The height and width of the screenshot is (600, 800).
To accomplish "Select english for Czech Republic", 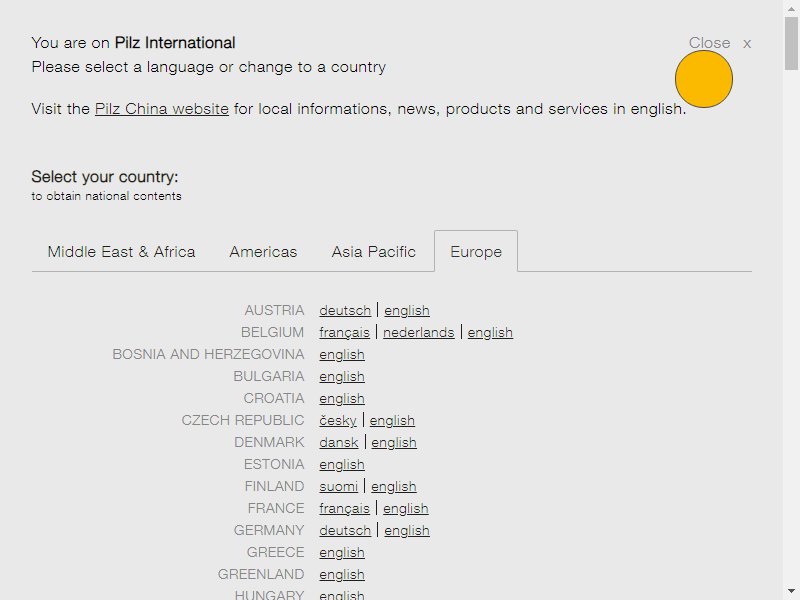I will (392, 420).
